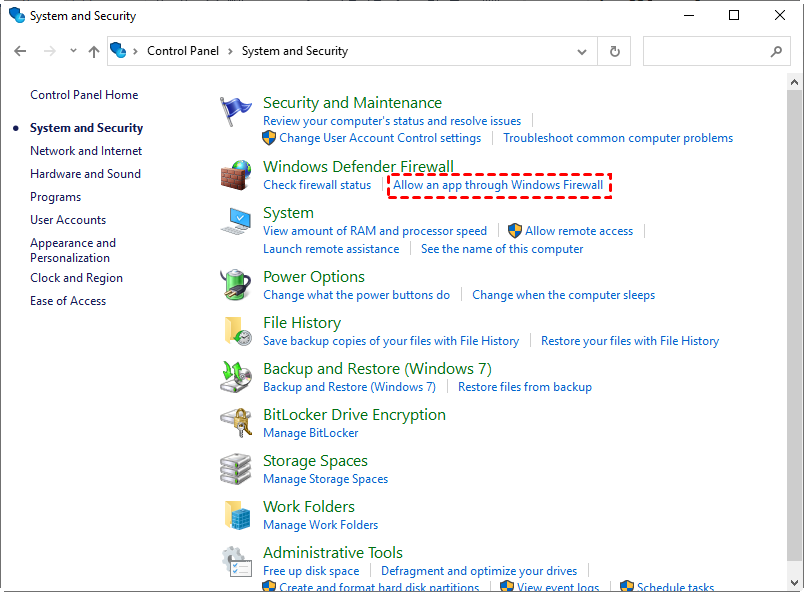Click See the name of this computer
The height and width of the screenshot is (592, 804).
[x=502, y=249]
